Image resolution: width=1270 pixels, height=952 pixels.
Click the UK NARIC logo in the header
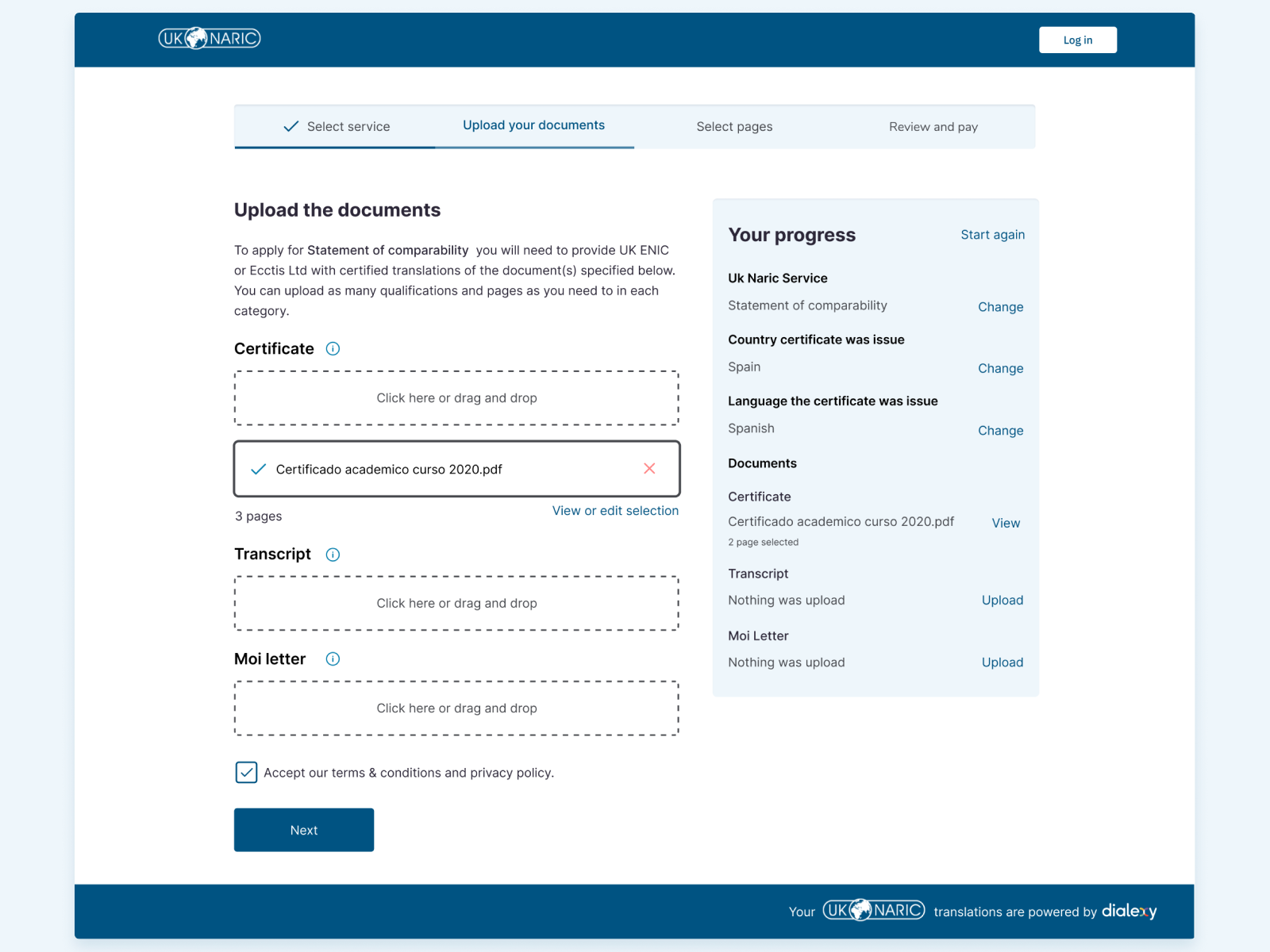tap(209, 37)
